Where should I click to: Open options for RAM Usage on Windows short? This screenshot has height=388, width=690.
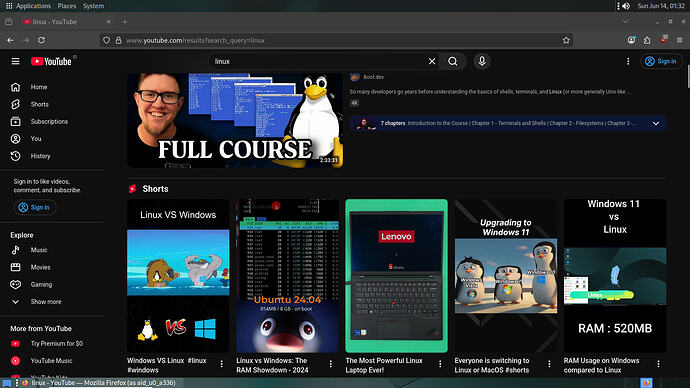point(658,364)
